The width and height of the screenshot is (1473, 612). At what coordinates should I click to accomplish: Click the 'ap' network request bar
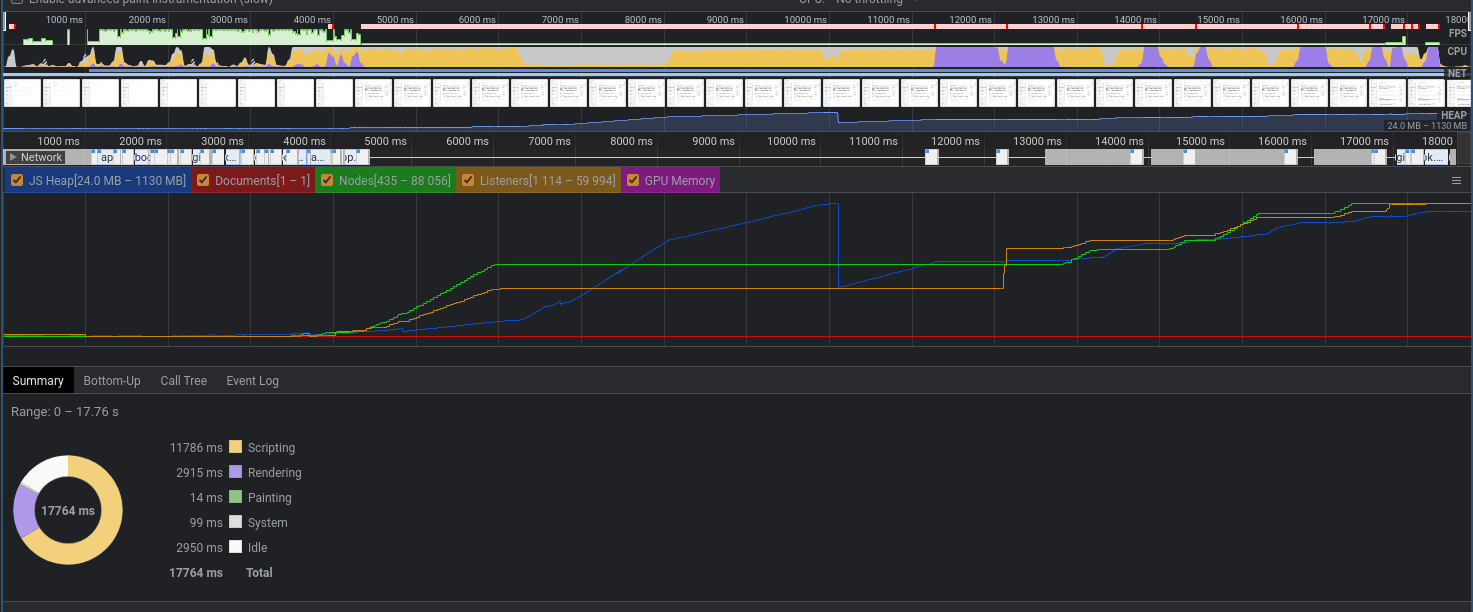[107, 157]
